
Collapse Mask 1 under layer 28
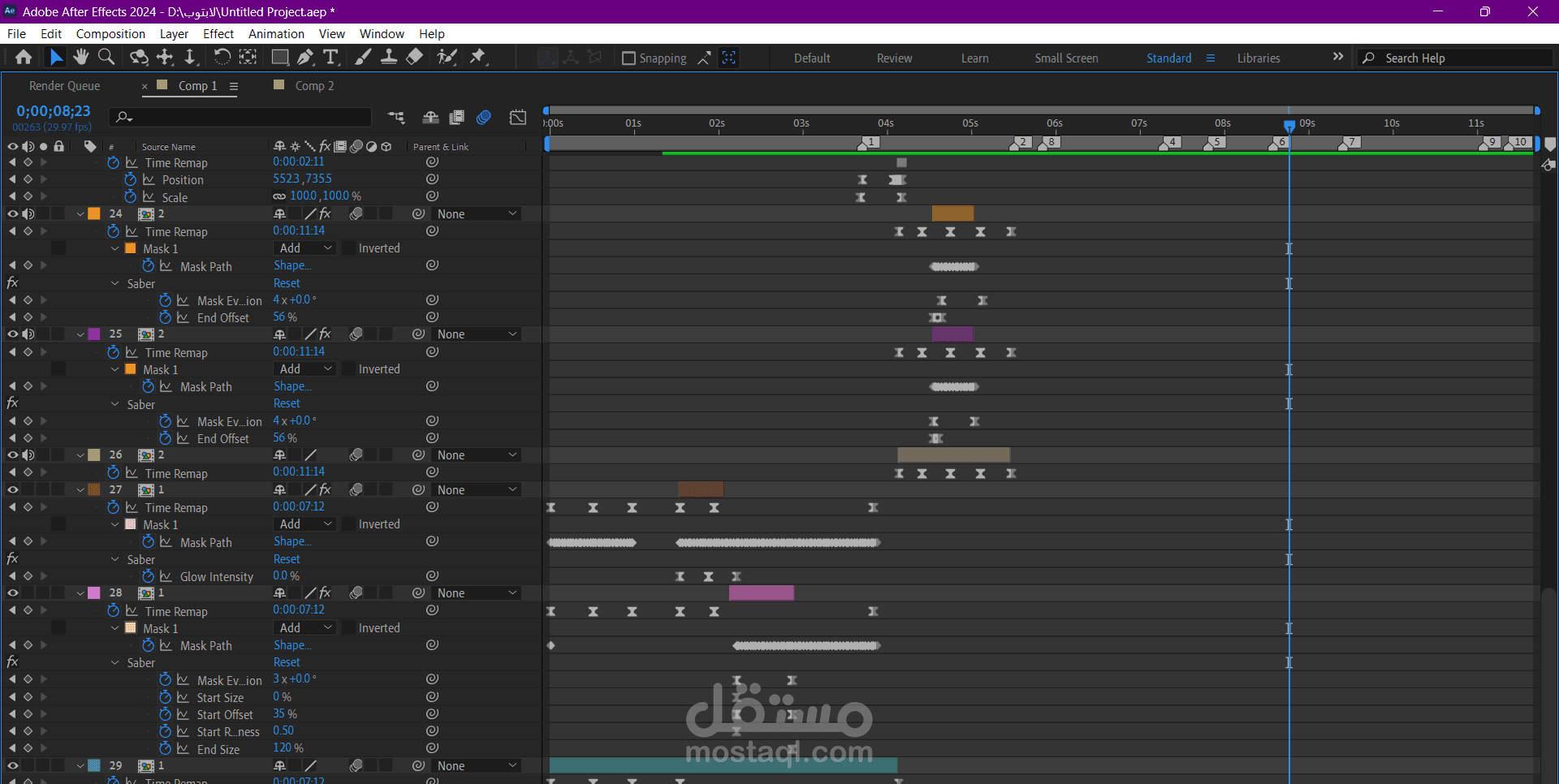click(115, 628)
